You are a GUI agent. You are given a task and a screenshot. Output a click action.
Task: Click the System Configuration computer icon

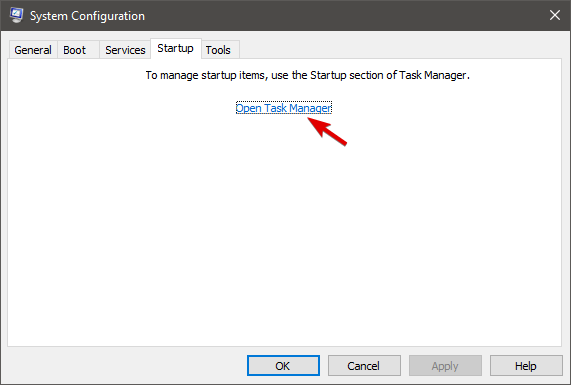click(x=16, y=15)
